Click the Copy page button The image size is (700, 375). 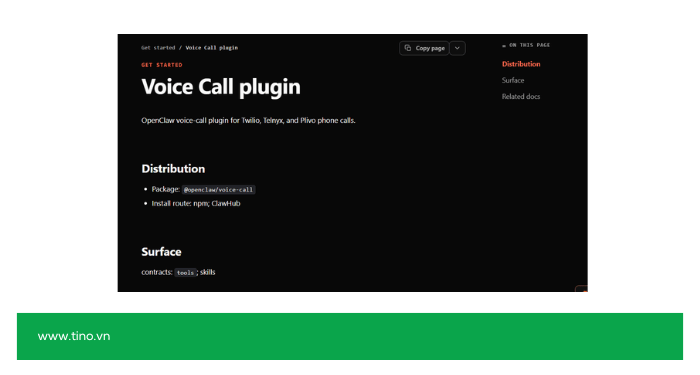click(424, 48)
